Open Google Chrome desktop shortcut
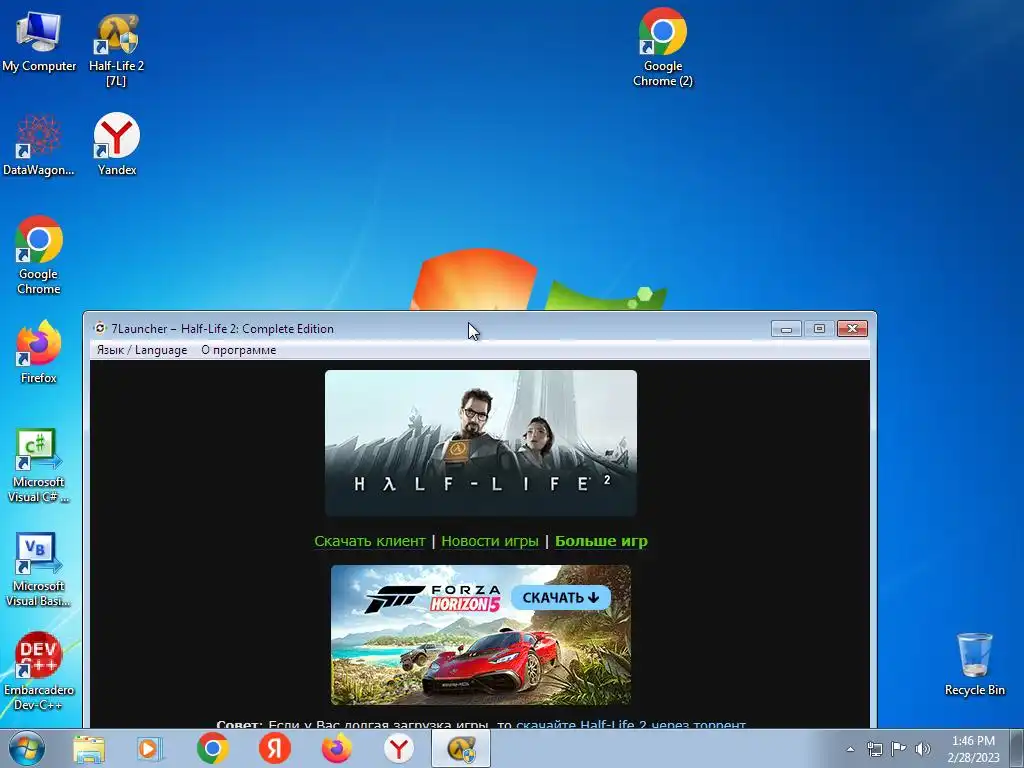The height and width of the screenshot is (768, 1024). click(x=39, y=255)
